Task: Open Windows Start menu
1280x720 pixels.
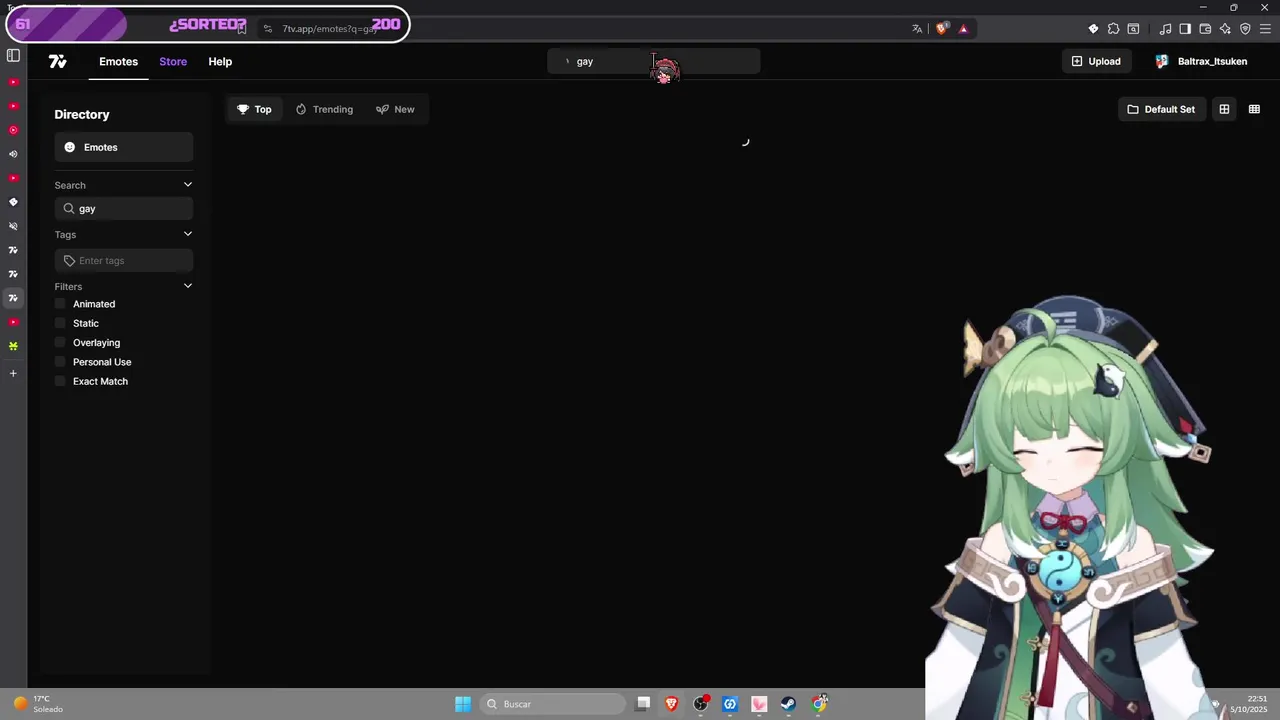Action: (x=463, y=704)
